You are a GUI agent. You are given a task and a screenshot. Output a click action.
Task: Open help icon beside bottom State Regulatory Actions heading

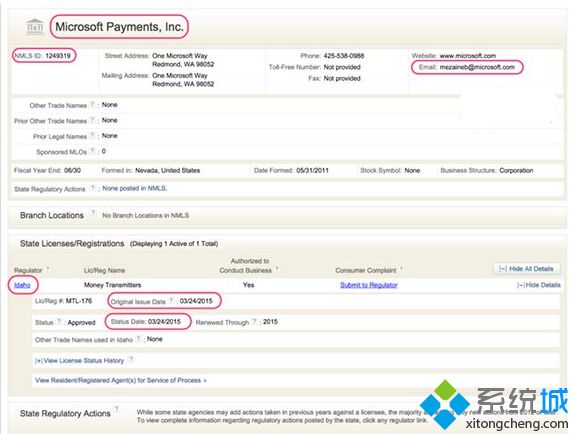click(x=117, y=410)
